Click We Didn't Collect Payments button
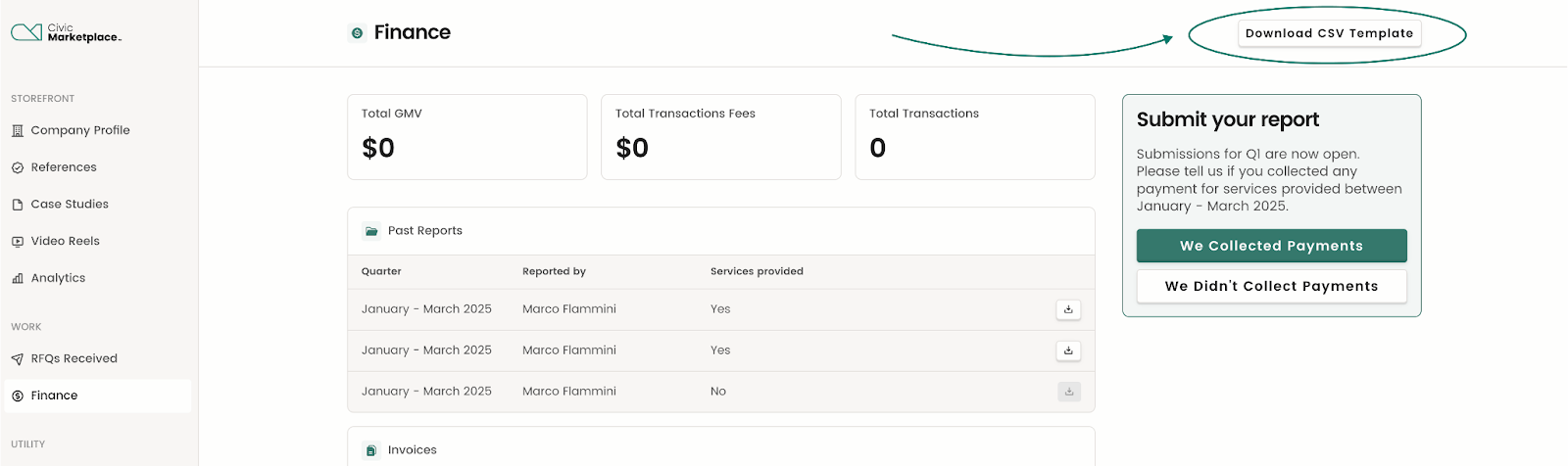Screen dimensions: 1568x466 coord(1271,286)
